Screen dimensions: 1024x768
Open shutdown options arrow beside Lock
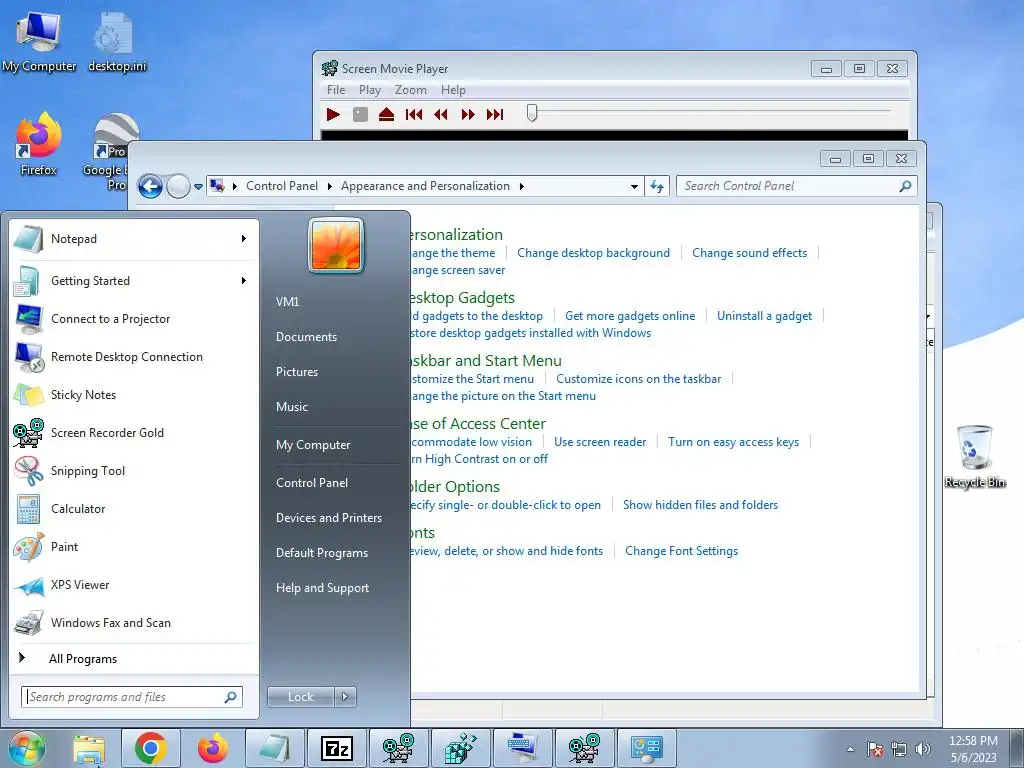pos(345,697)
